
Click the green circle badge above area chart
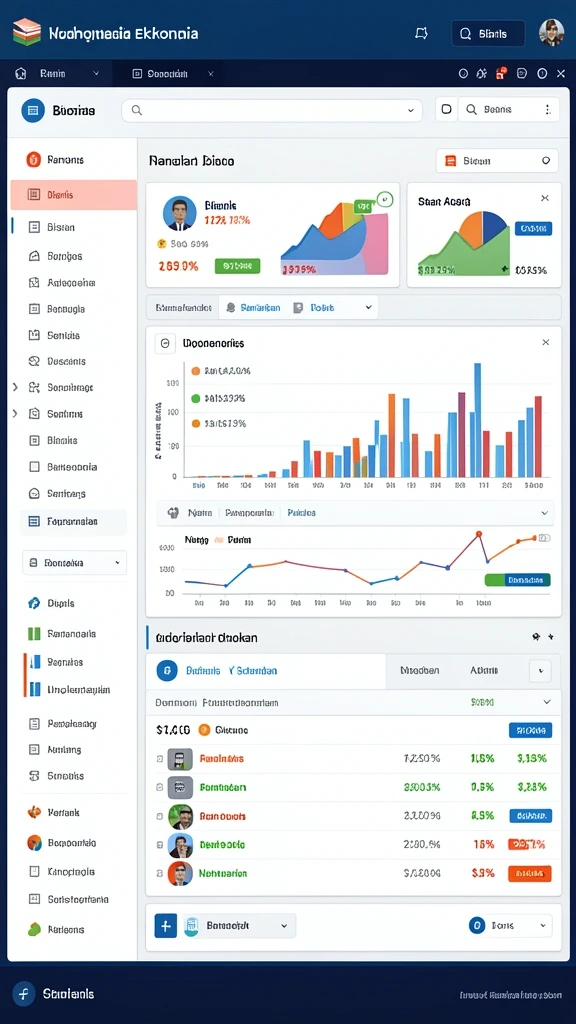(x=385, y=199)
